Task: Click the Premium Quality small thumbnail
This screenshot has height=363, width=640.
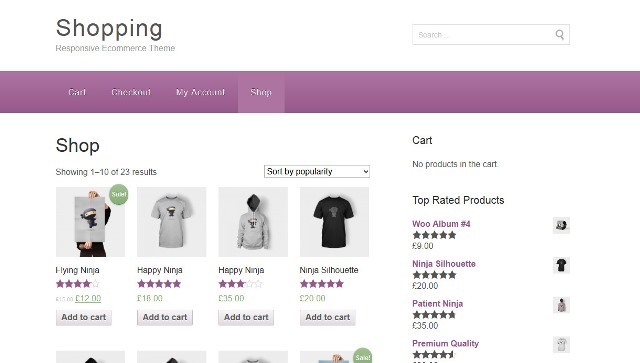Action: coord(561,345)
